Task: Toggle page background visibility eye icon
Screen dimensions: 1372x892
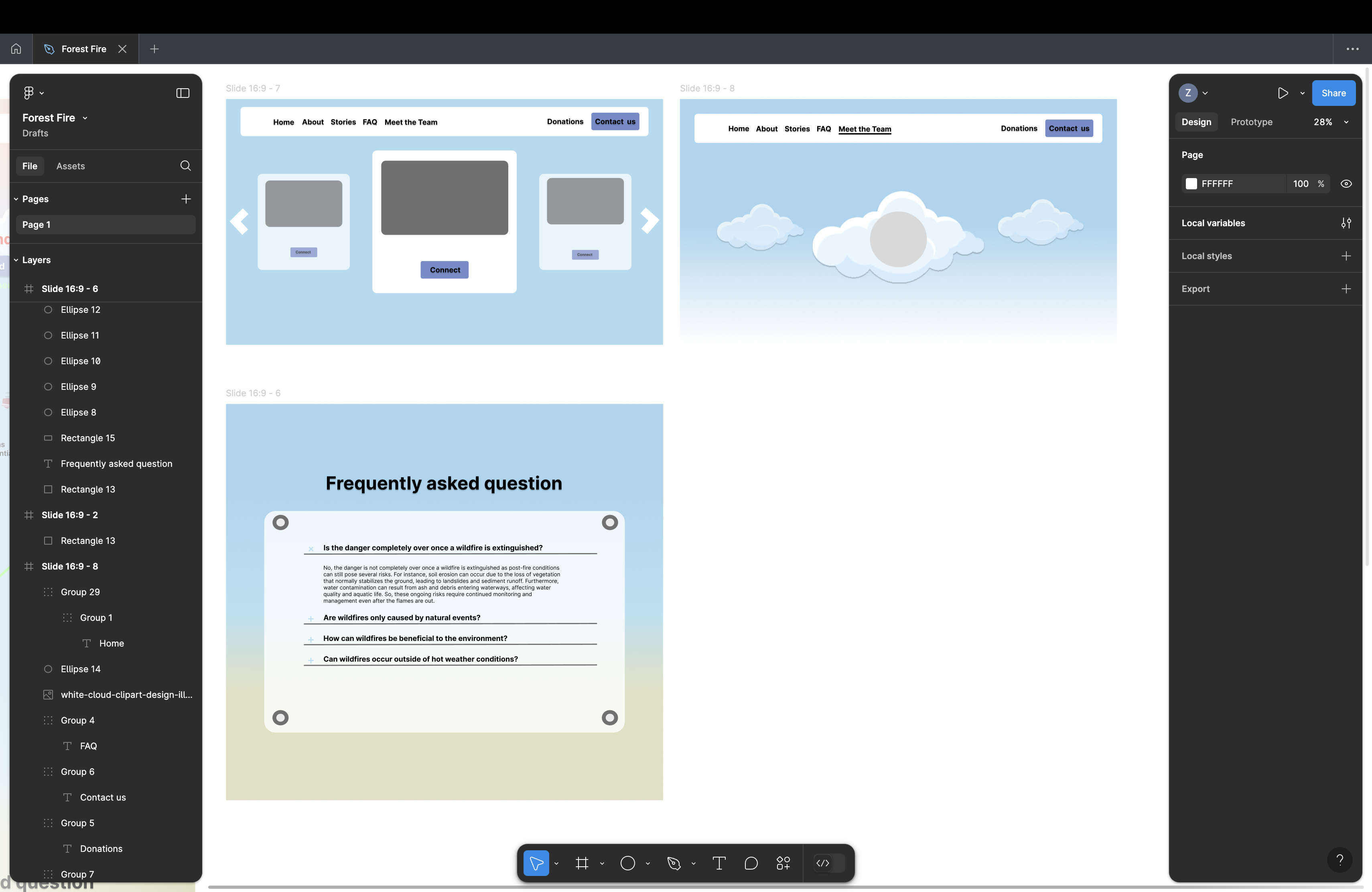Action: tap(1346, 184)
